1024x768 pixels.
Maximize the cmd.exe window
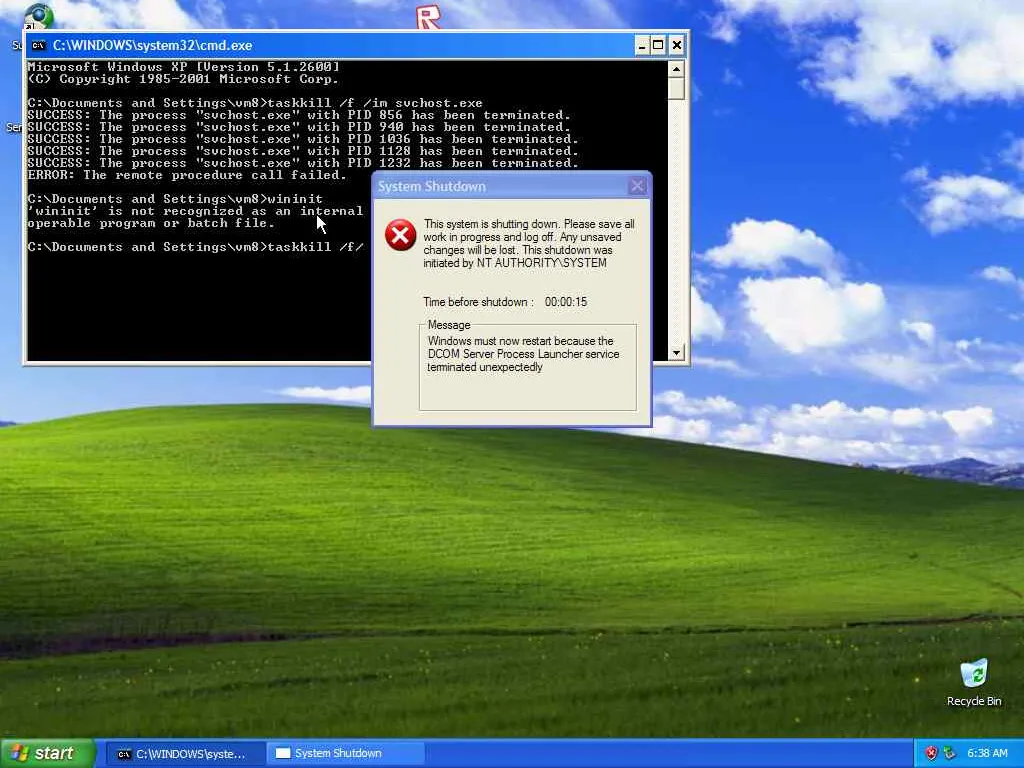pos(658,45)
